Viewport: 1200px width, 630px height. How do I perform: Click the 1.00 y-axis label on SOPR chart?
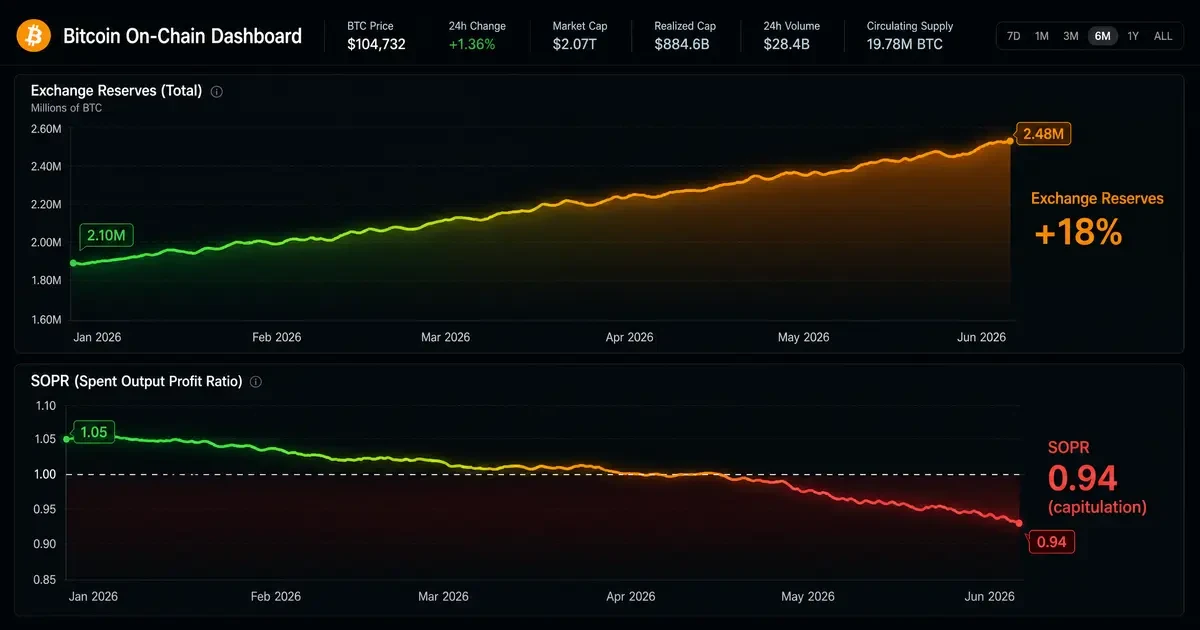[x=45, y=474]
